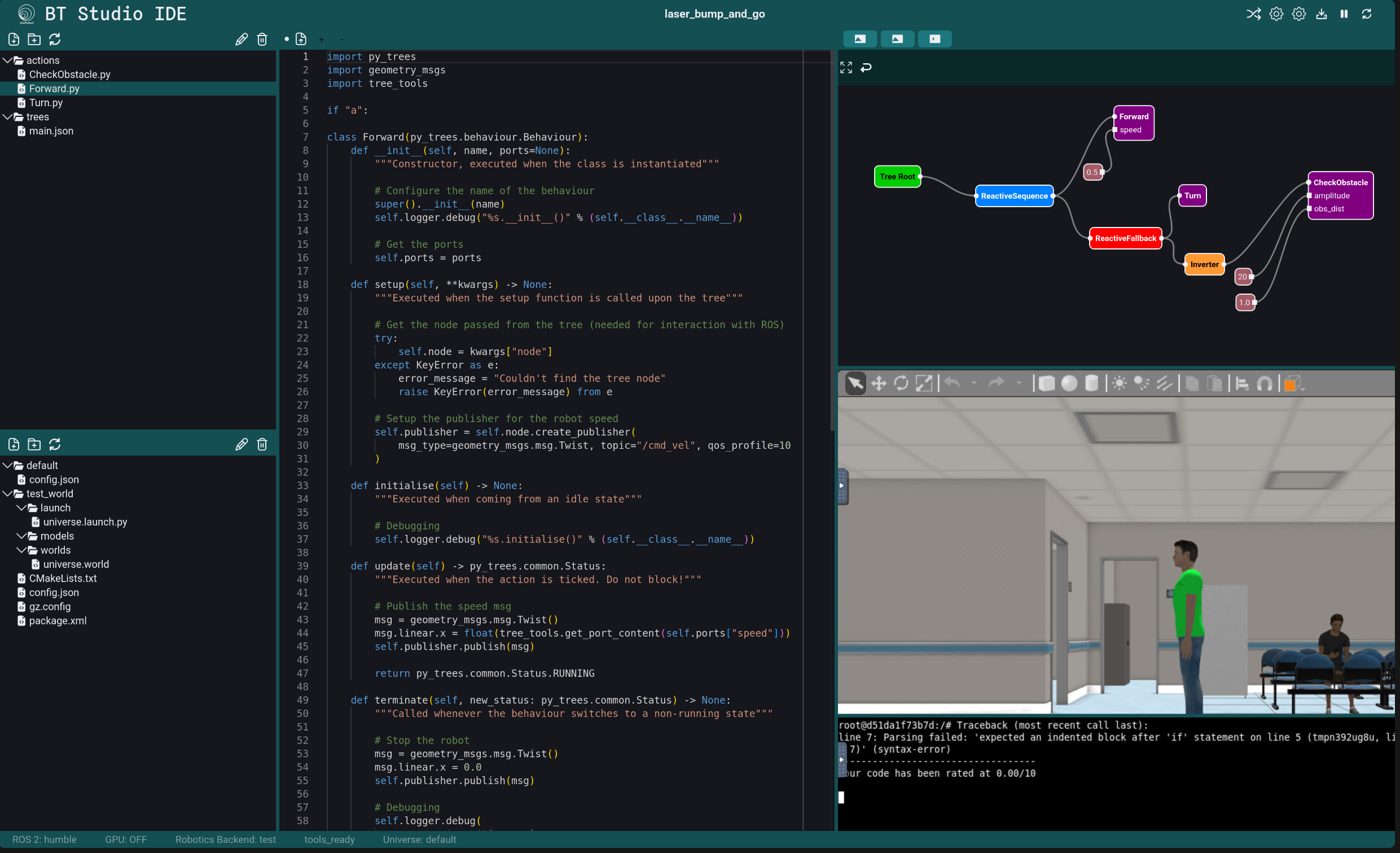Click in the terminal output area
The width and height of the screenshot is (1400, 853).
[x=1114, y=795]
